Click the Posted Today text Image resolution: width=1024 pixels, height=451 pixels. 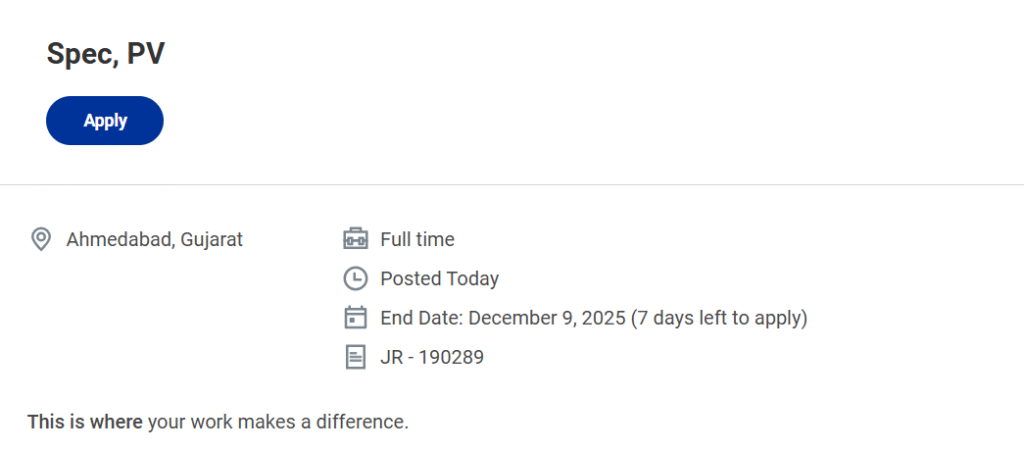point(439,279)
